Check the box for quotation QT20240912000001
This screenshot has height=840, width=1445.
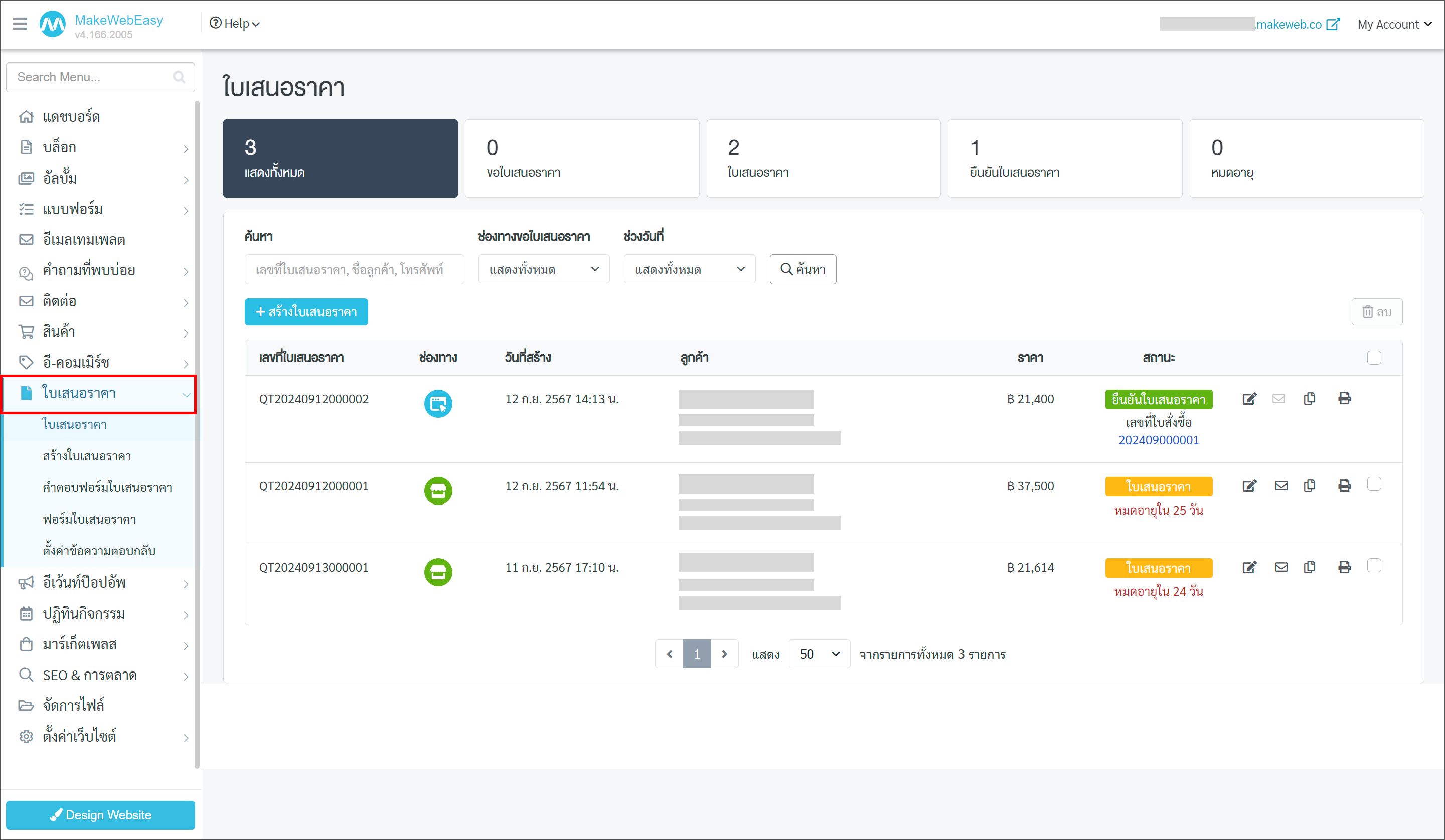tap(1373, 484)
